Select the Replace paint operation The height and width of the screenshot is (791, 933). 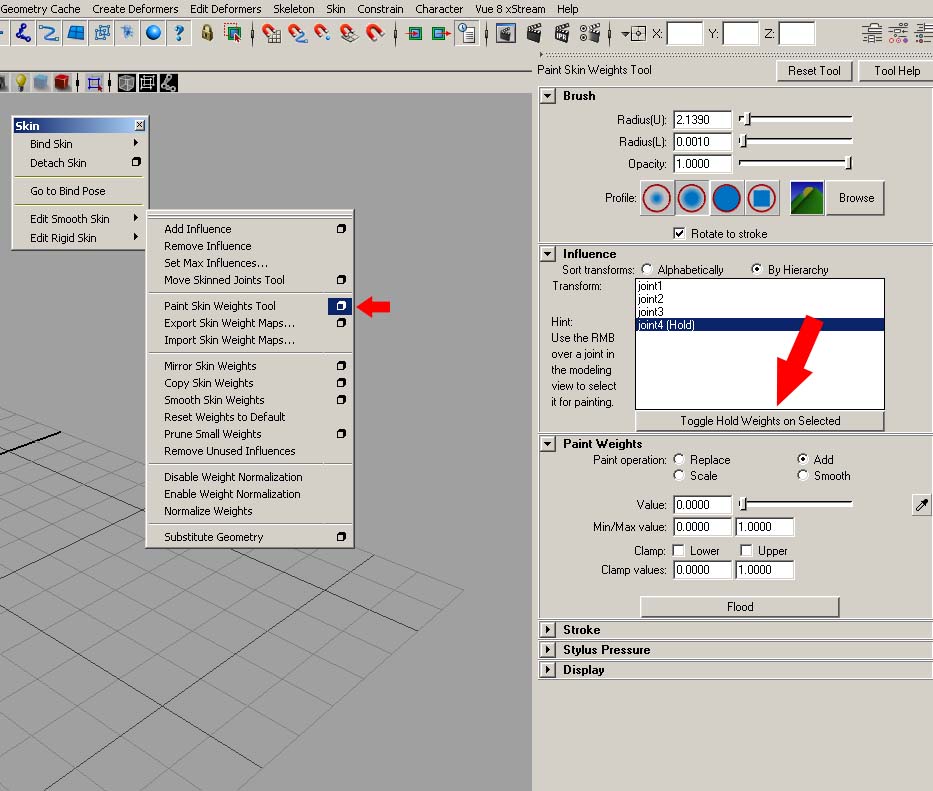coord(680,460)
